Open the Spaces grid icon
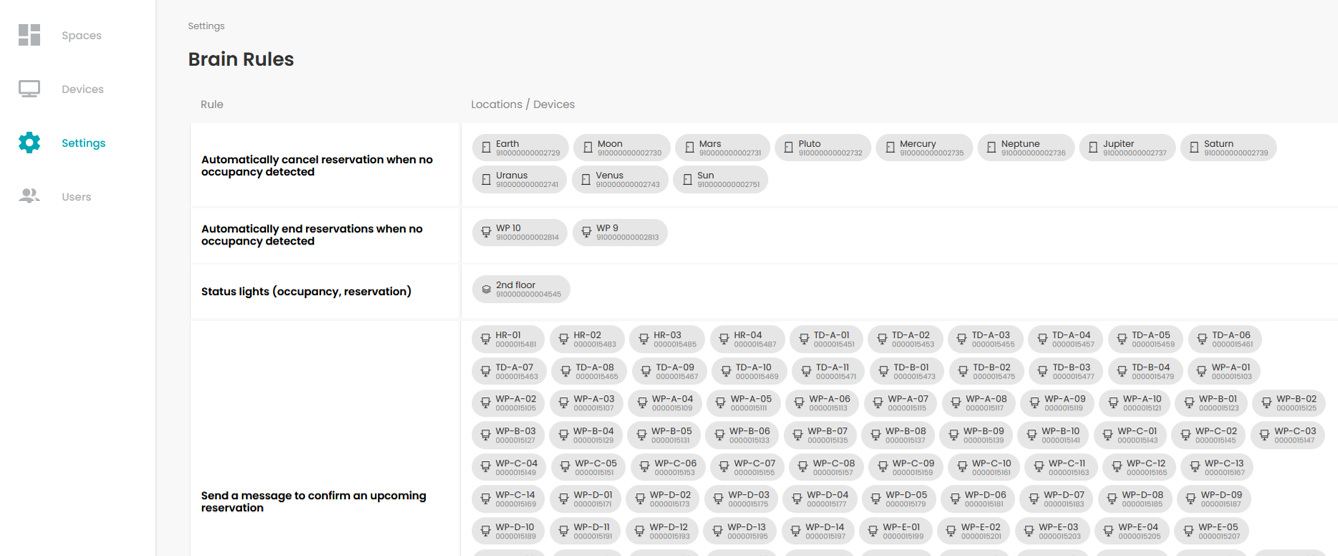This screenshot has width=1338, height=556. pos(29,35)
